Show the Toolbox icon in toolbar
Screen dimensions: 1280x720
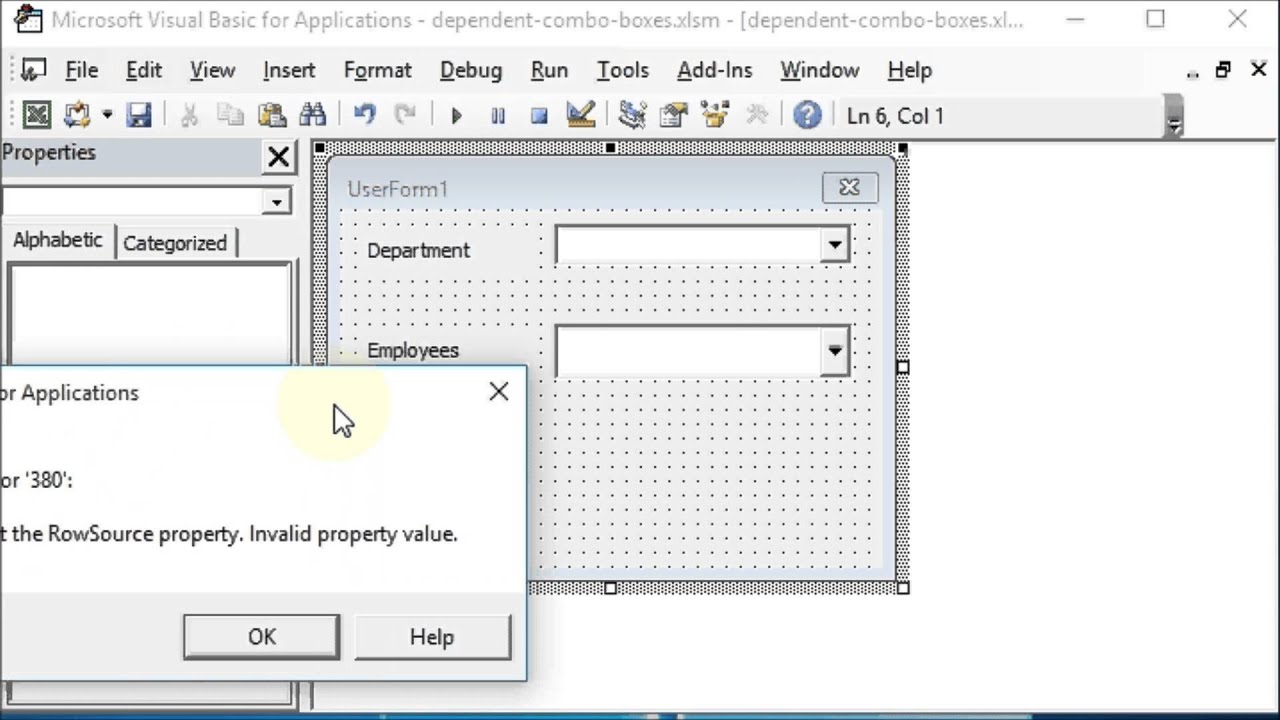pyautogui.click(x=757, y=115)
